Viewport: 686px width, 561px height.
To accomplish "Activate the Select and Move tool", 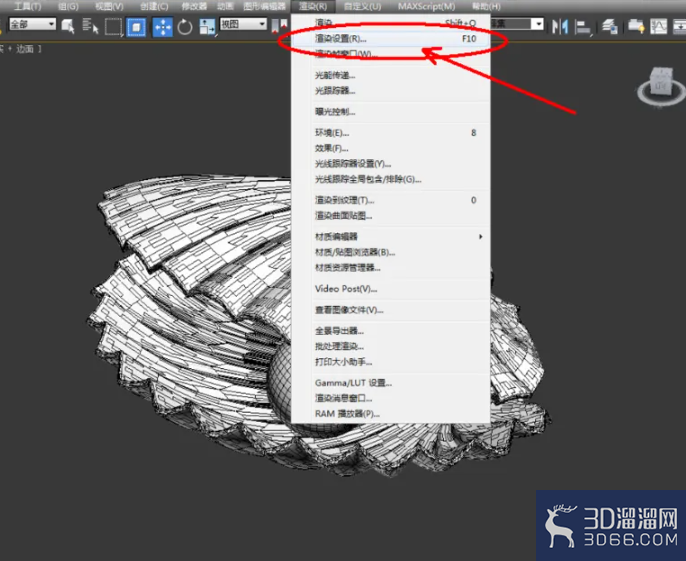I will click(163, 27).
